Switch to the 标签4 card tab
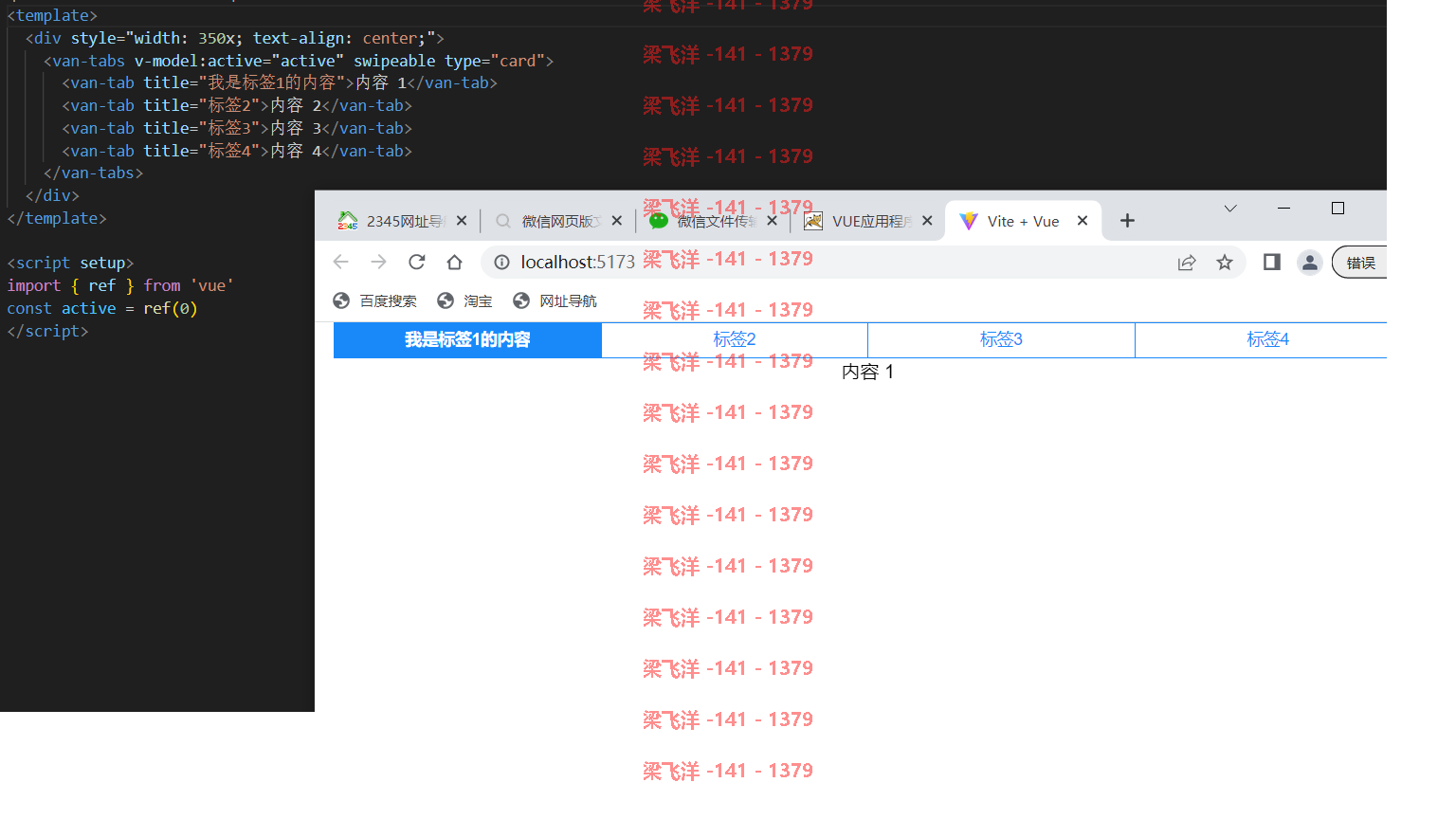 [x=1262, y=340]
